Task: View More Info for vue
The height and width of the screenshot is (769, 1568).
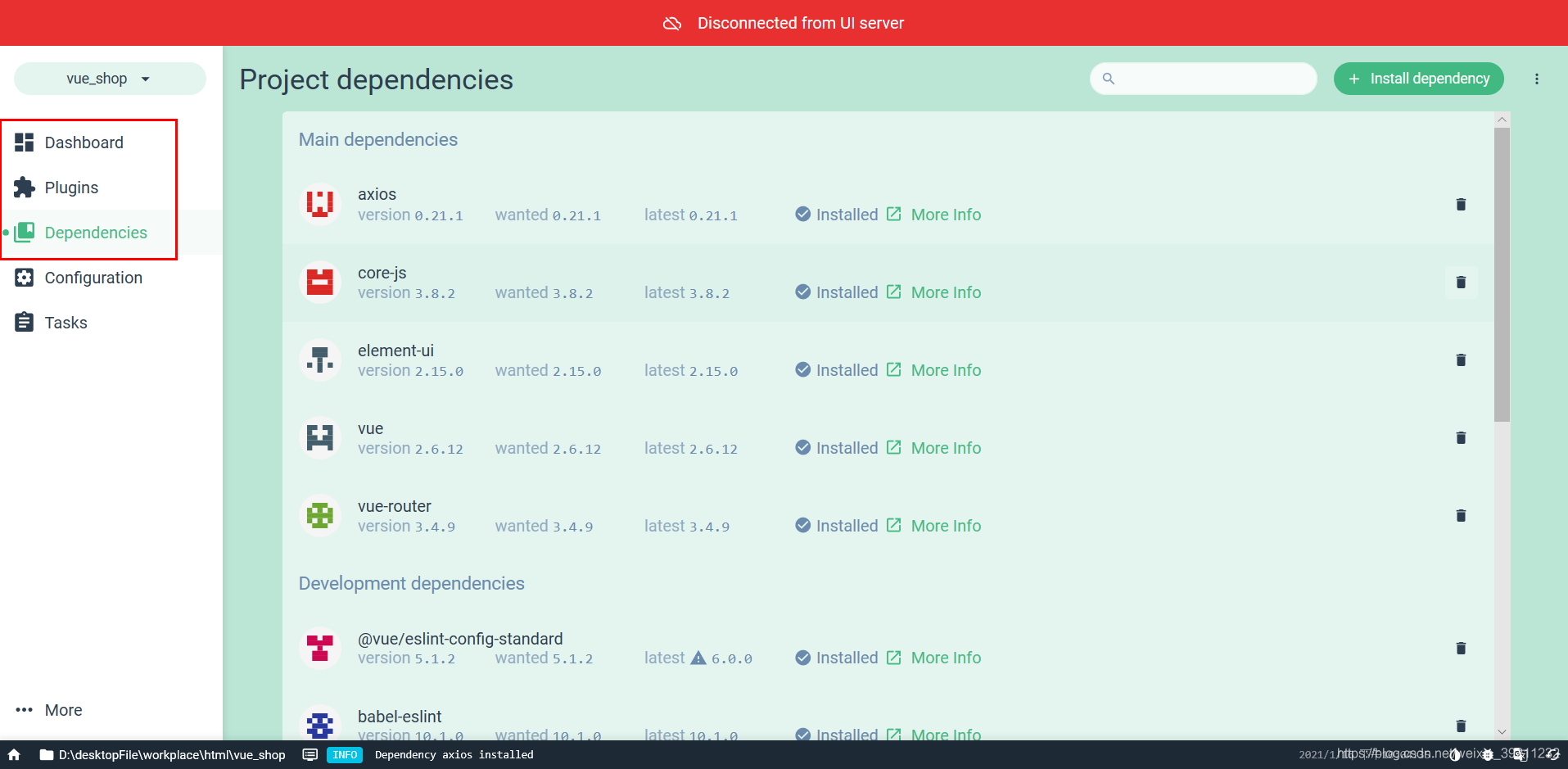Action: pyautogui.click(x=934, y=448)
